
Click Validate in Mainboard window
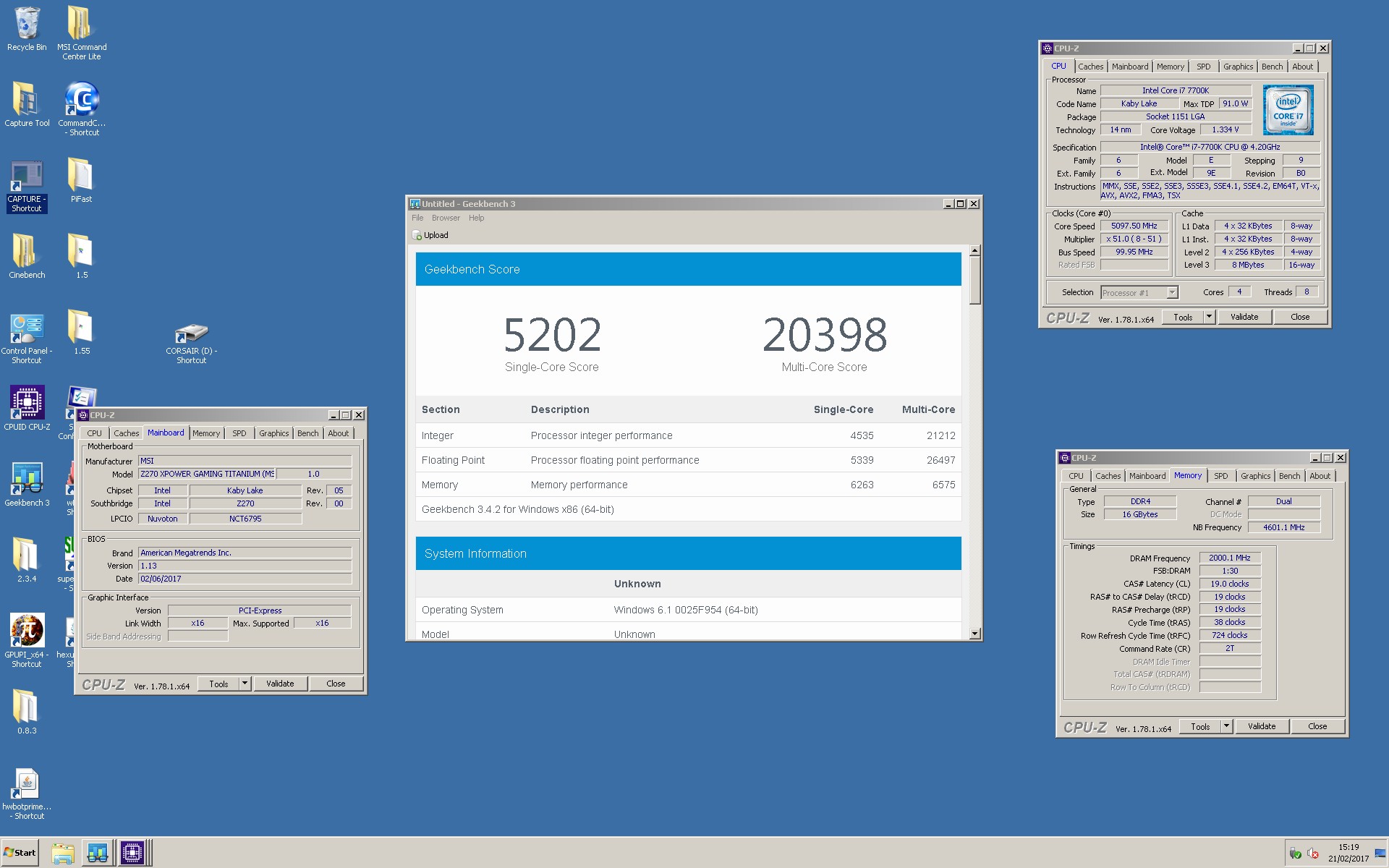click(280, 684)
